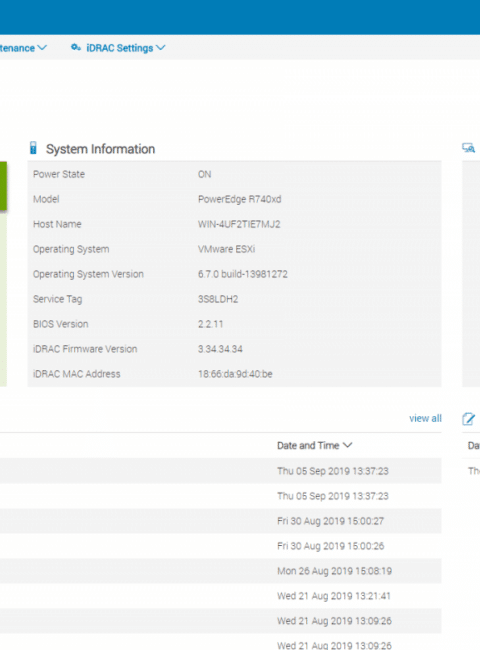The image size is (480, 650).
Task: Click first Thu 05 Sep 2019 13:37:23 entry
Action: pyautogui.click(x=333, y=471)
